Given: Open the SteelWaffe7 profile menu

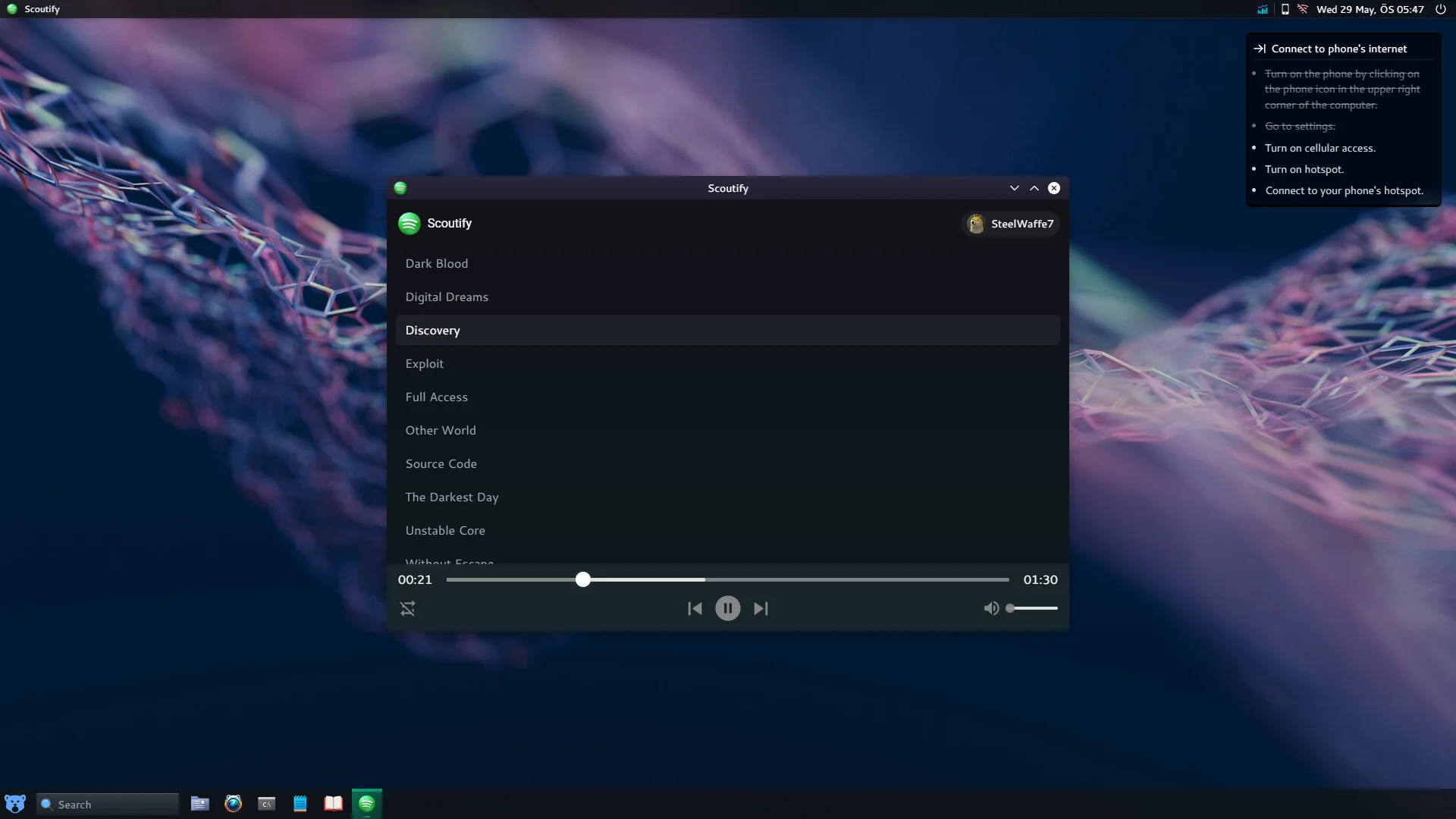Looking at the screenshot, I should [x=1010, y=223].
